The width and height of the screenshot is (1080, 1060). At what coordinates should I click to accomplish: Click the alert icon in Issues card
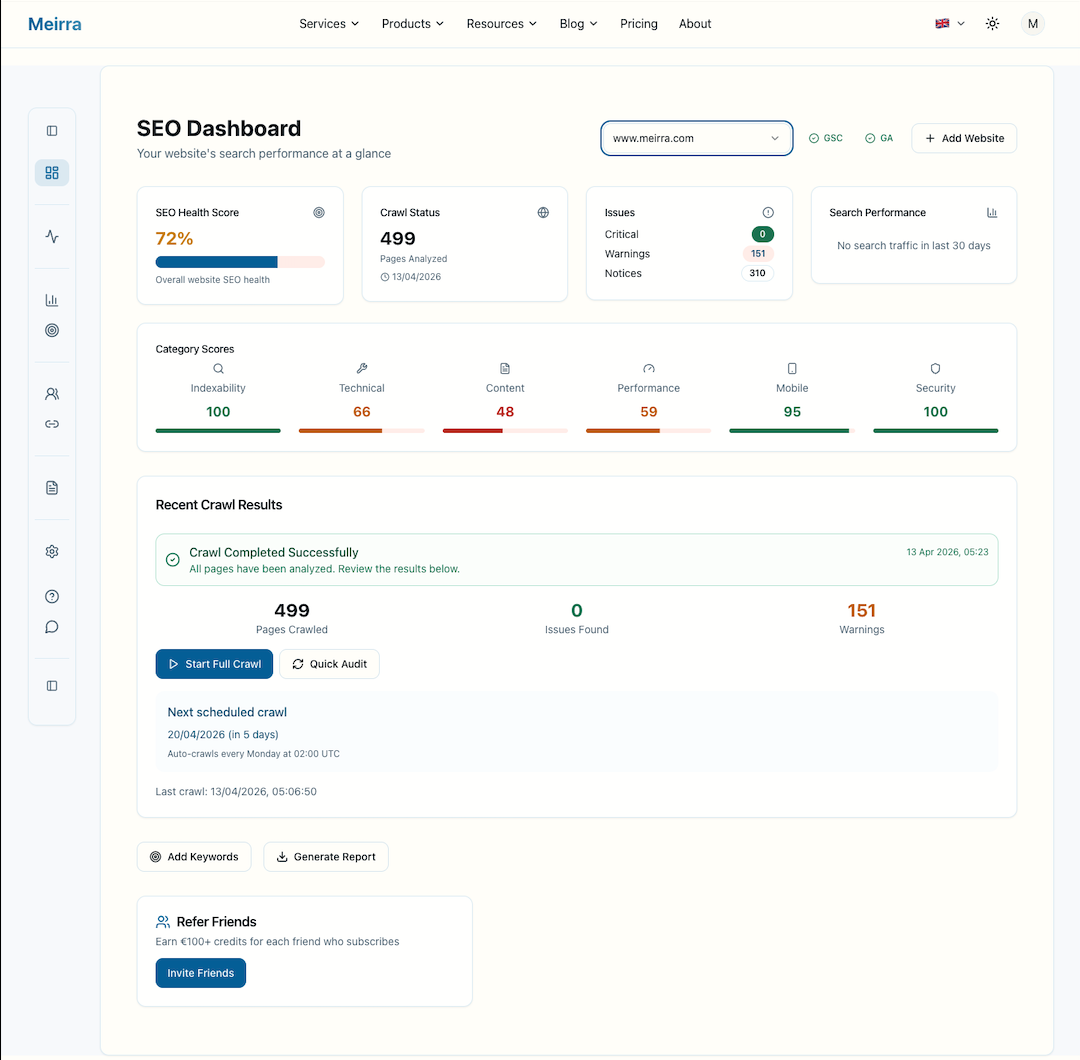coord(768,213)
